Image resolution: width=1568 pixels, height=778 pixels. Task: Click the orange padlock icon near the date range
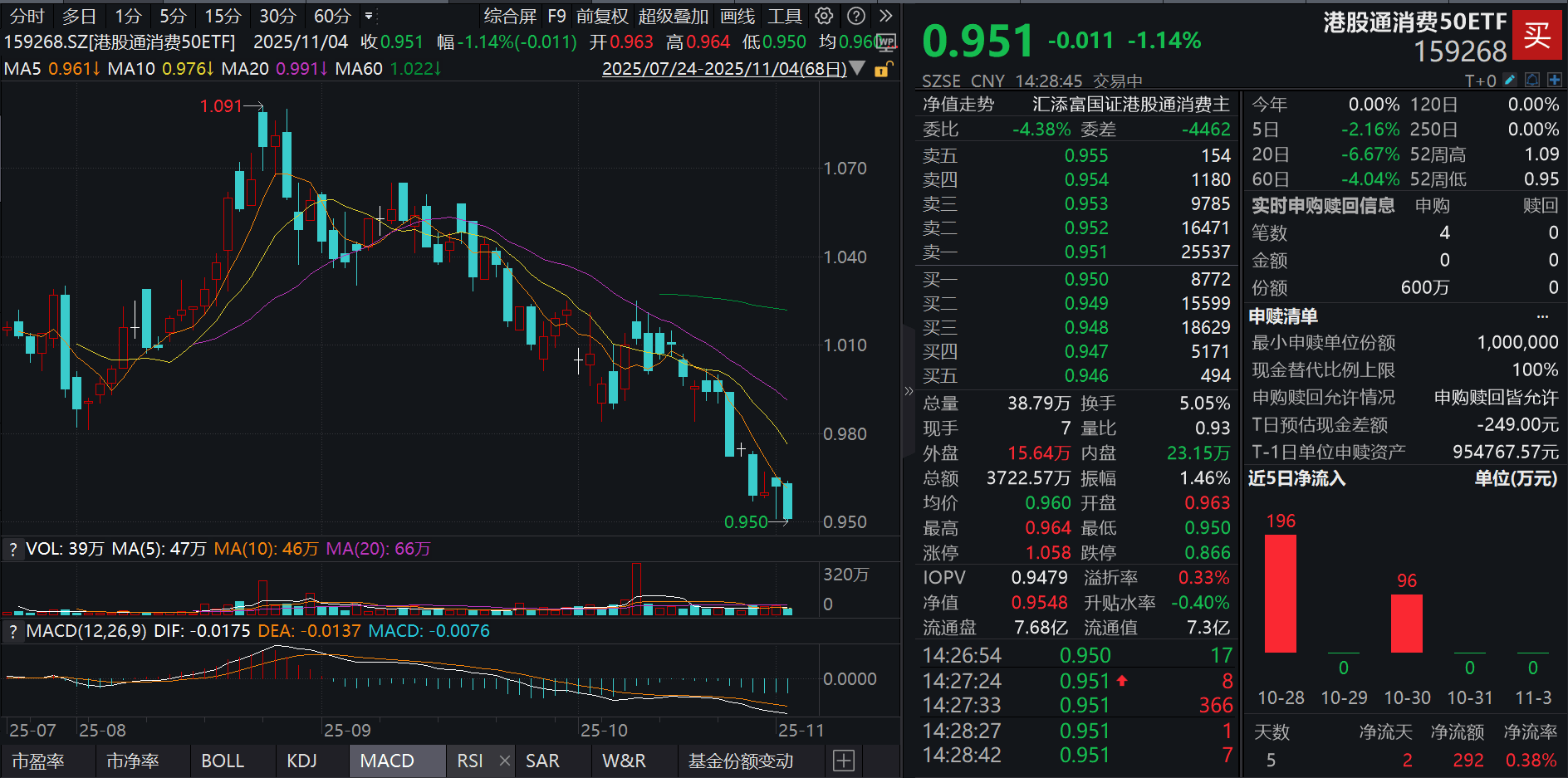[883, 69]
